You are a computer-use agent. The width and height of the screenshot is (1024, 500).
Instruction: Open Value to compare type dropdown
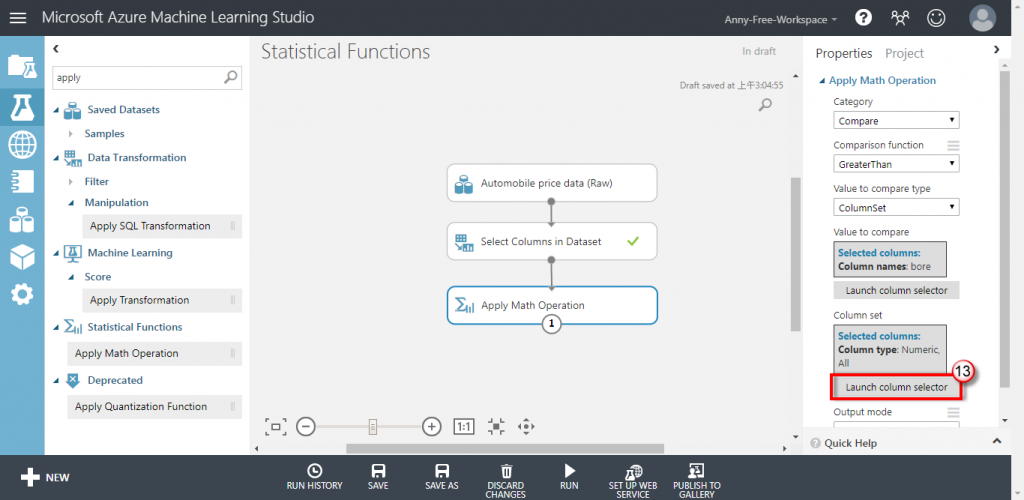[896, 208]
